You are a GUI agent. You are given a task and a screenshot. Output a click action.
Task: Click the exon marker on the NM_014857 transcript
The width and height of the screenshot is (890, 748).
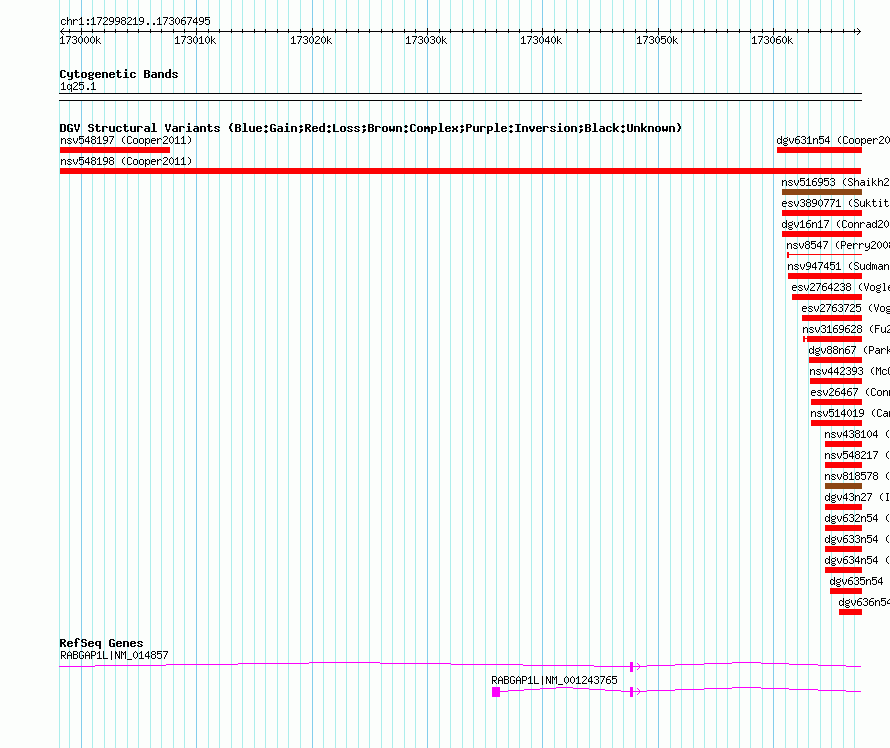coord(631,667)
